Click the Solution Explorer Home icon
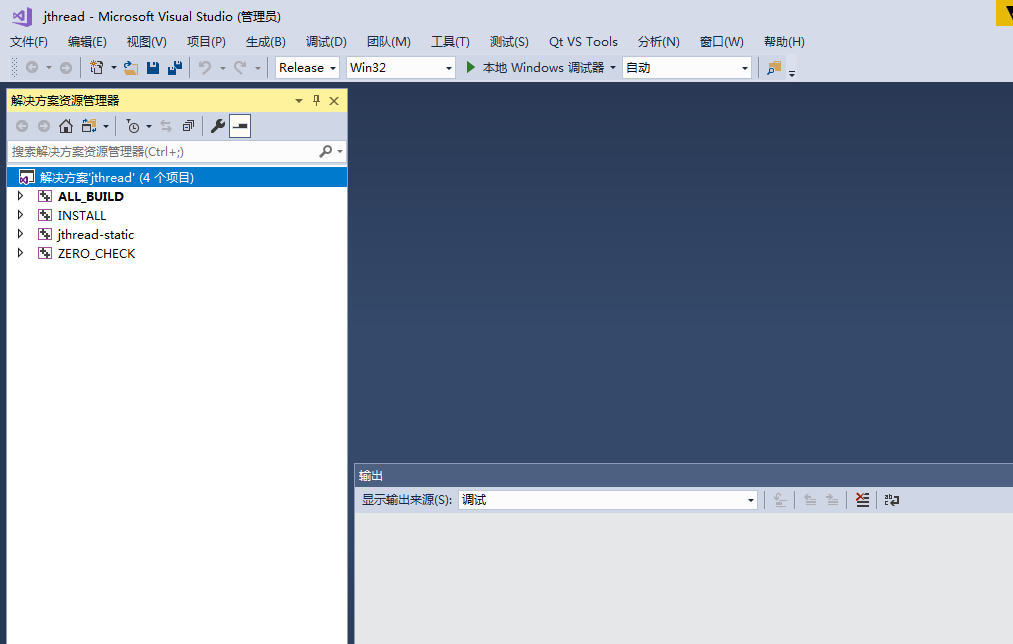This screenshot has width=1013, height=644. point(66,126)
